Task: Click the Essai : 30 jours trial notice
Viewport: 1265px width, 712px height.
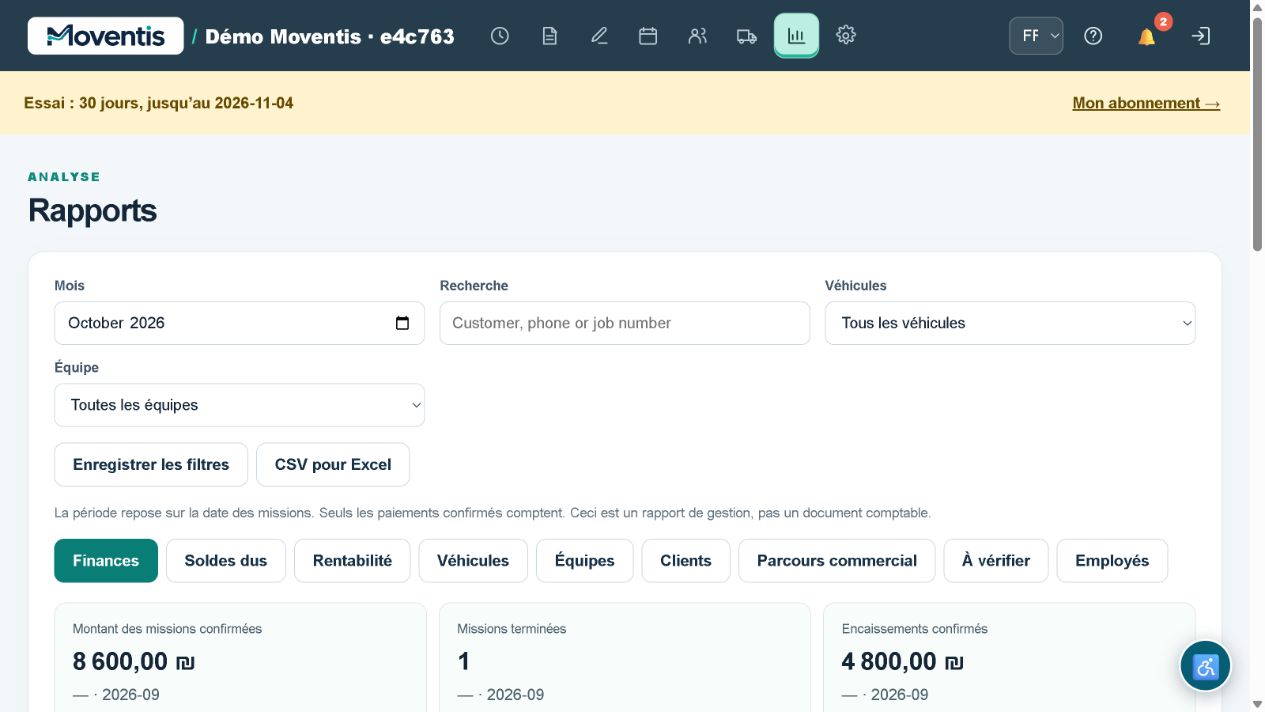Action: 159,103
